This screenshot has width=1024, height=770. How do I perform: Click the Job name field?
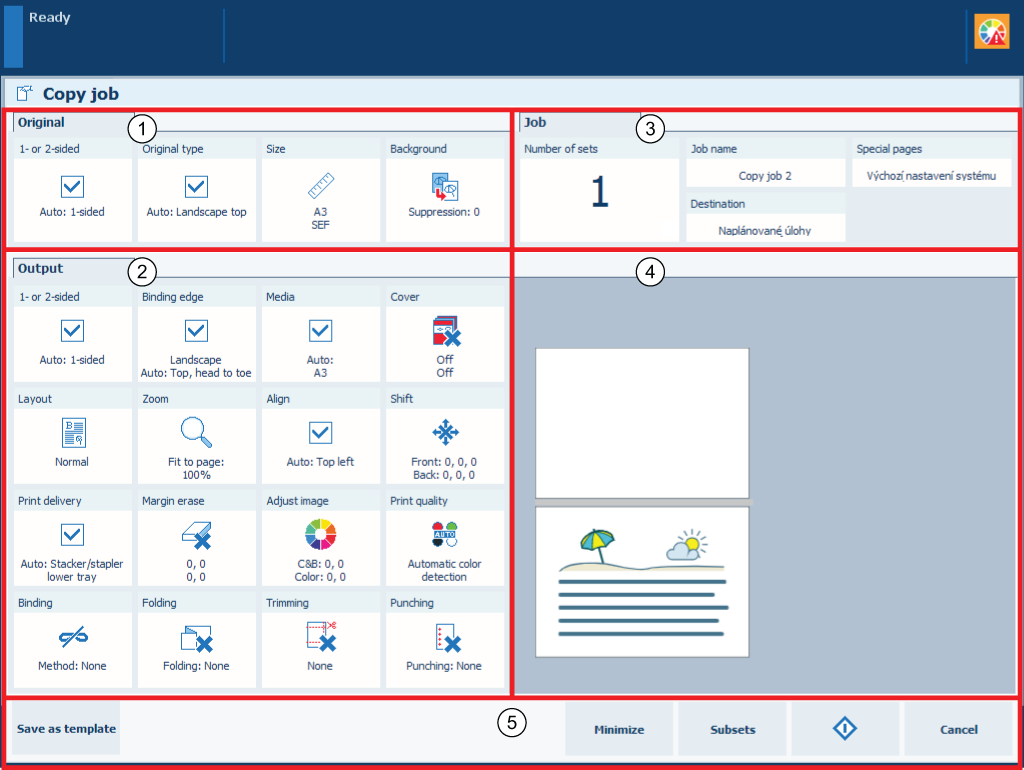765,176
